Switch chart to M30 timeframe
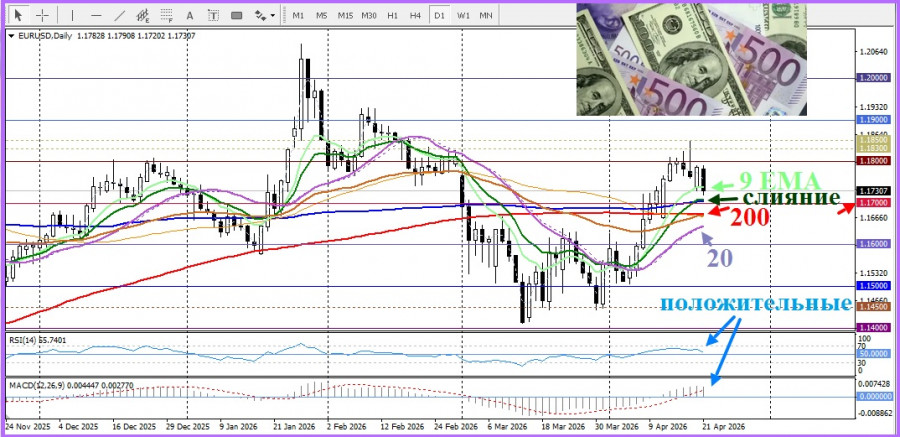Viewport: 900px width, 437px height. [x=368, y=16]
